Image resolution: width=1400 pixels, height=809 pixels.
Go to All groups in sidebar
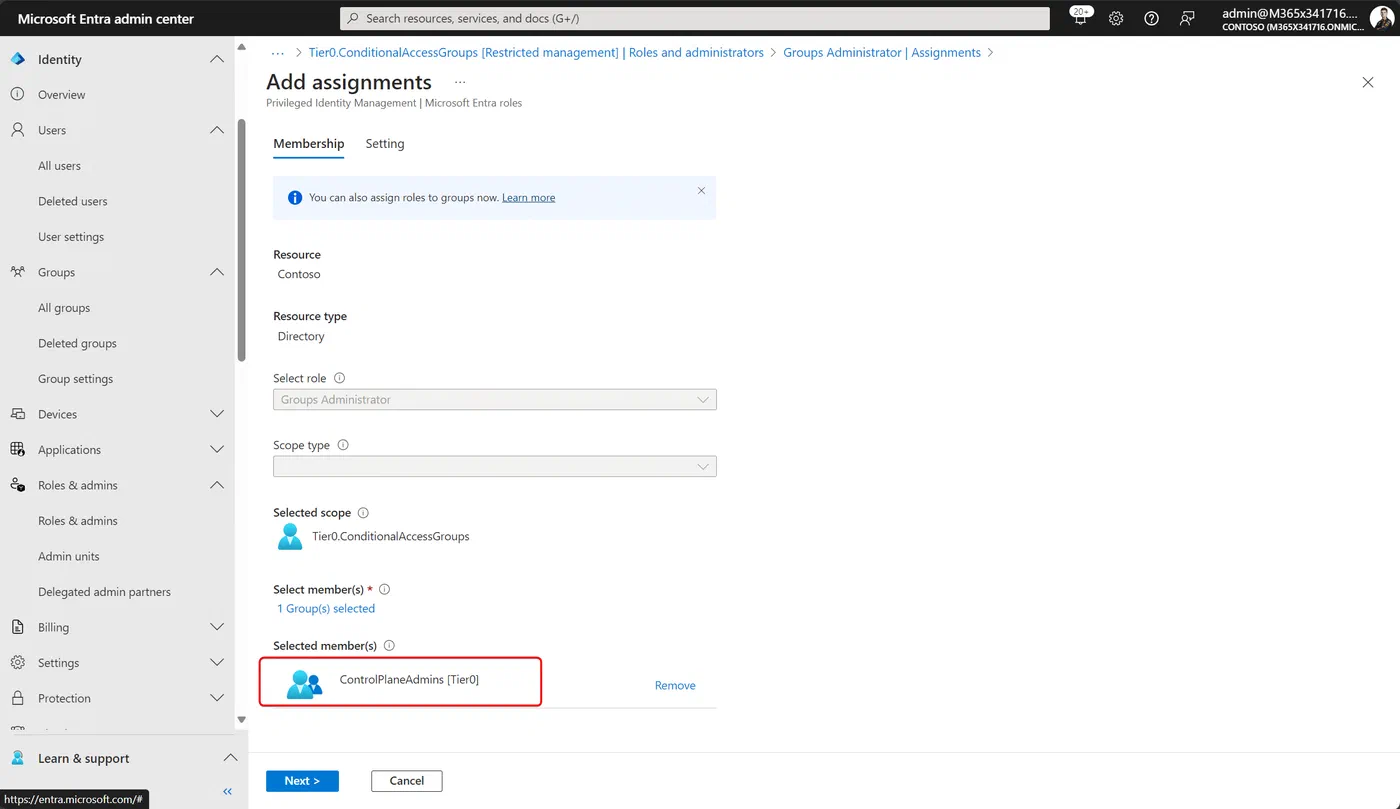tap(64, 308)
